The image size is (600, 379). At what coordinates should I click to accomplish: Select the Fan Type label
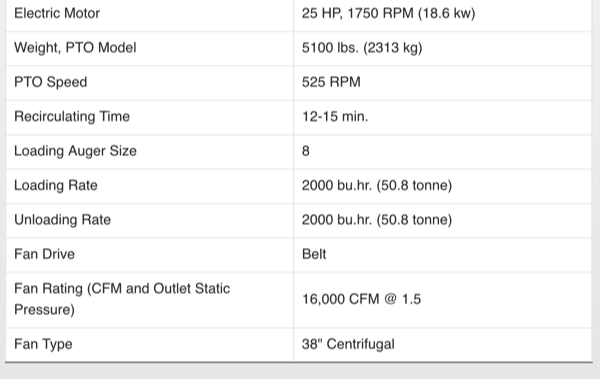click(x=43, y=344)
